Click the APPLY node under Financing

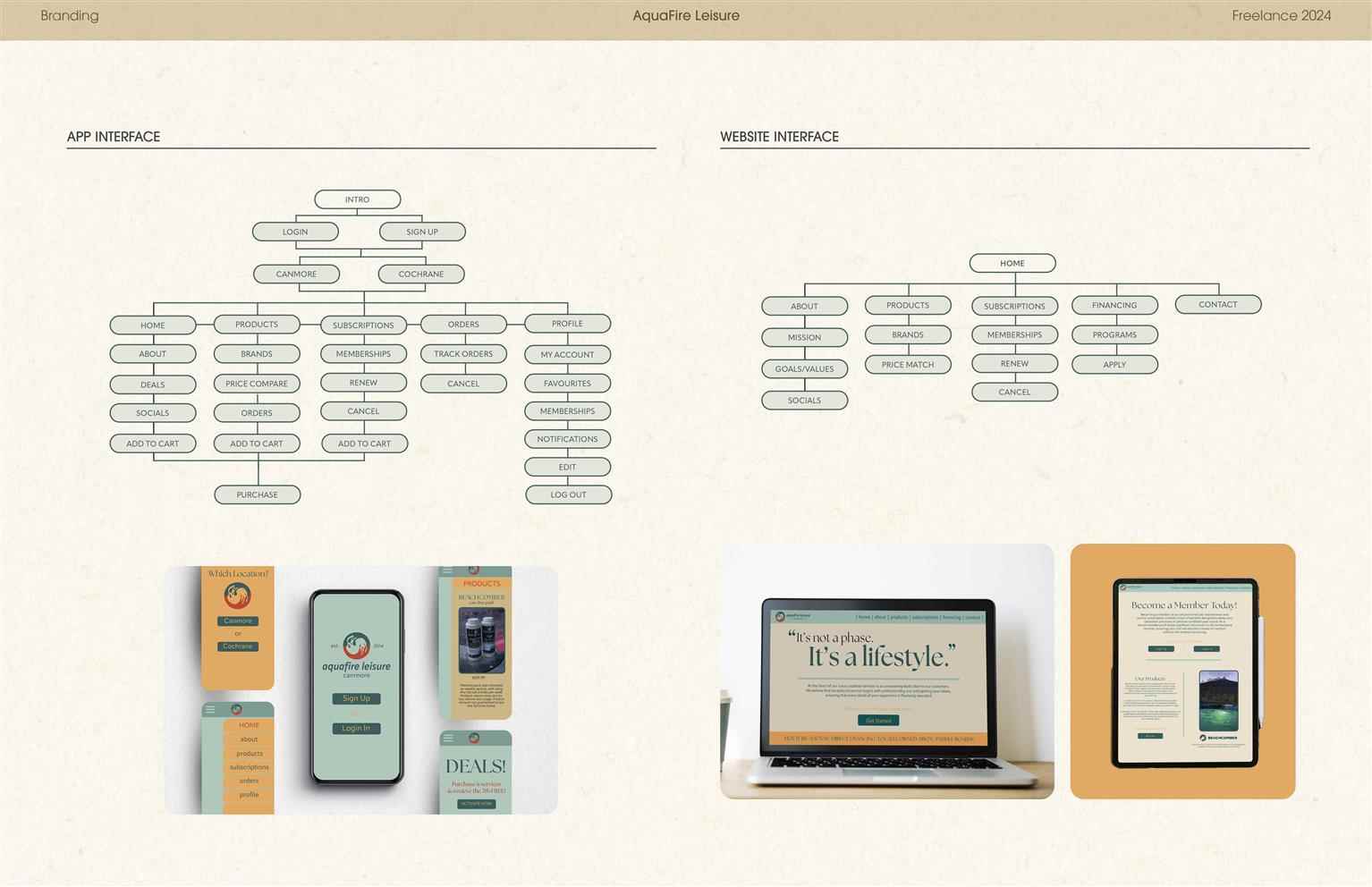pos(1114,365)
